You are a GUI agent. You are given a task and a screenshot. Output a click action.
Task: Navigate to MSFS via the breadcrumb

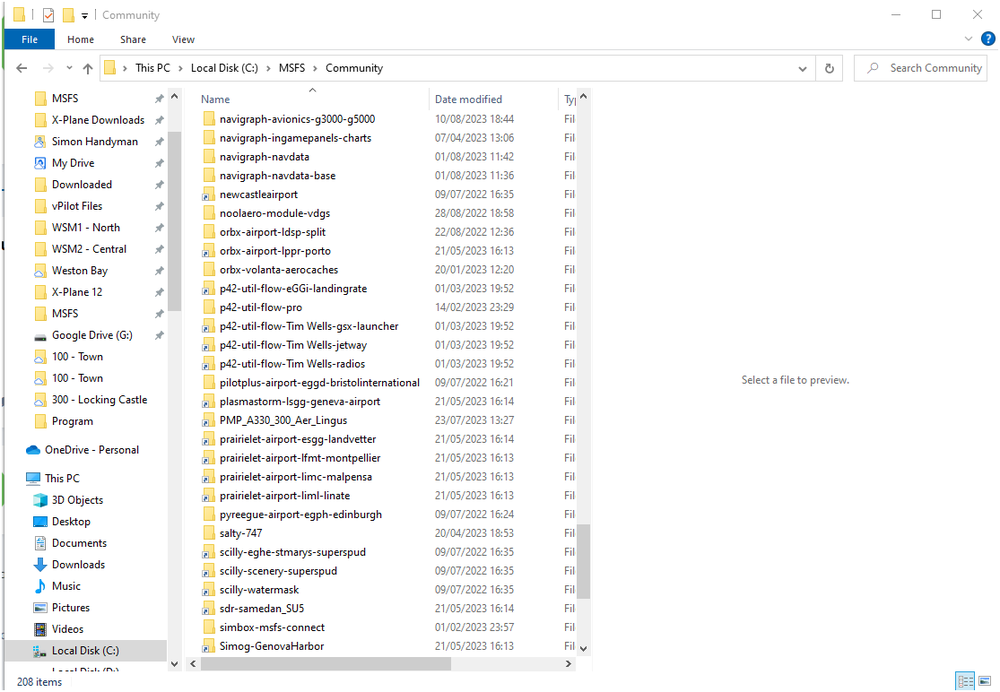coord(288,67)
